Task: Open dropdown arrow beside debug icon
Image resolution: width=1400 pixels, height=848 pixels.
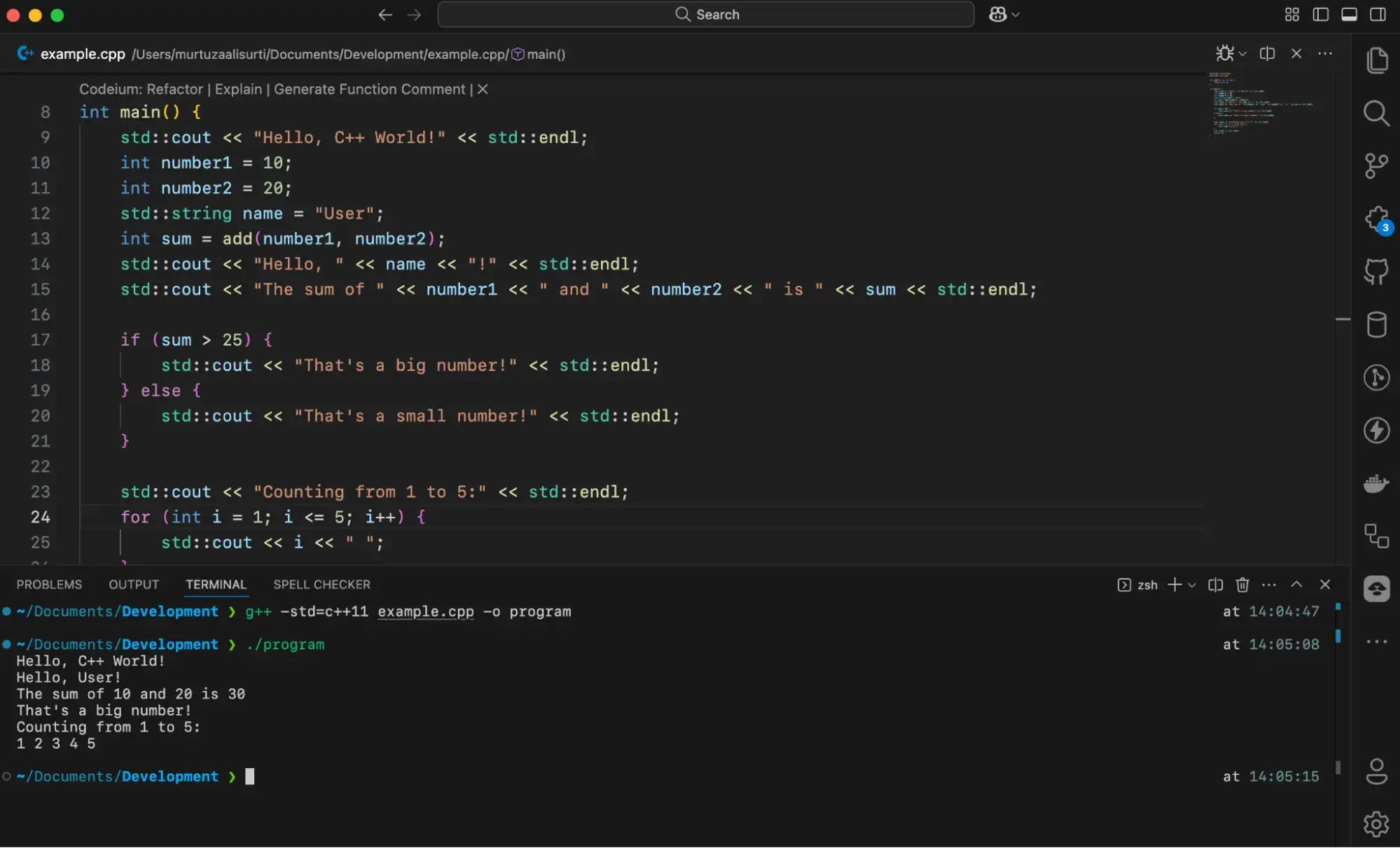Action: [x=1242, y=53]
